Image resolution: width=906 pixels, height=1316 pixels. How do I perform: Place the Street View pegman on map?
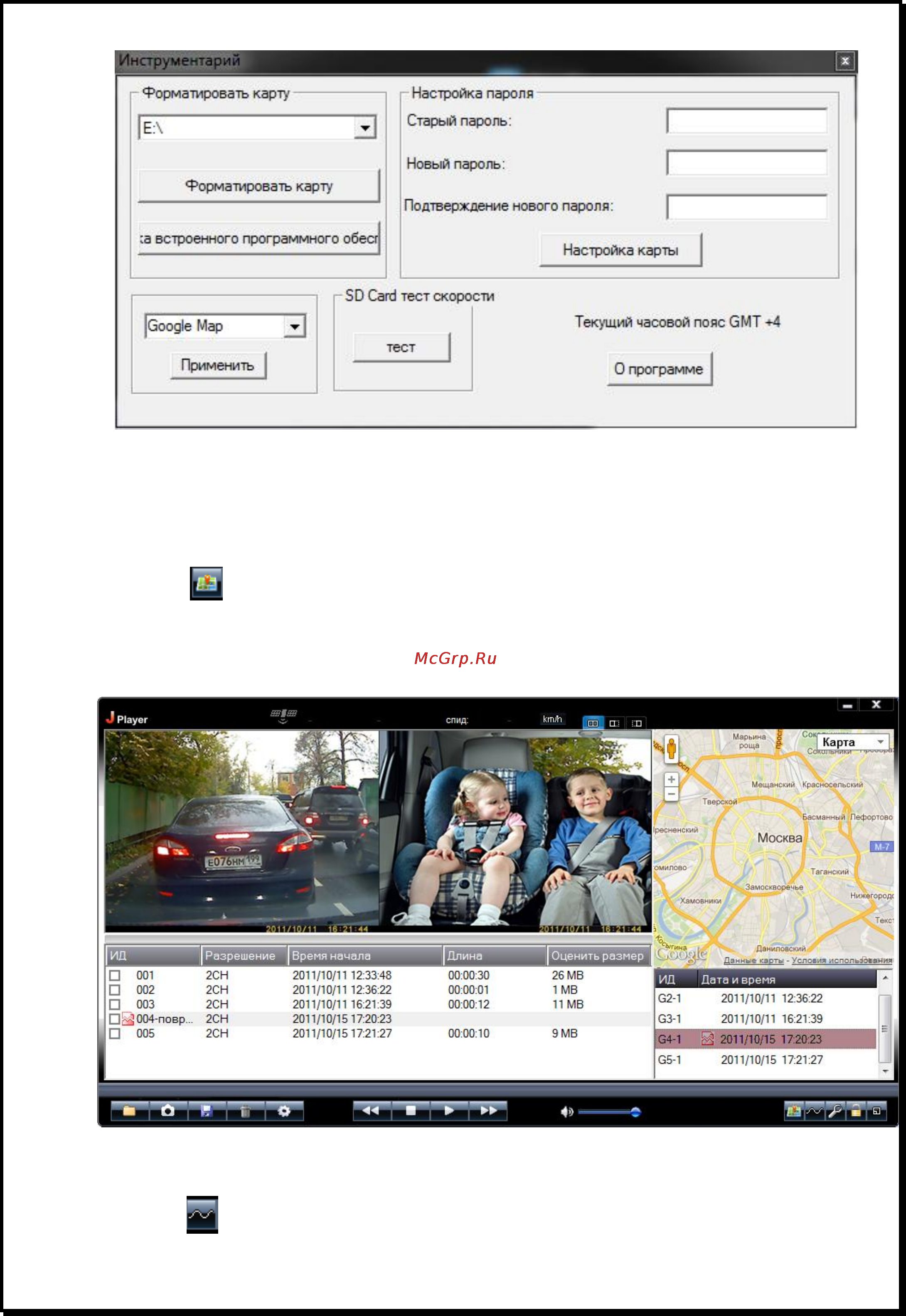672,748
